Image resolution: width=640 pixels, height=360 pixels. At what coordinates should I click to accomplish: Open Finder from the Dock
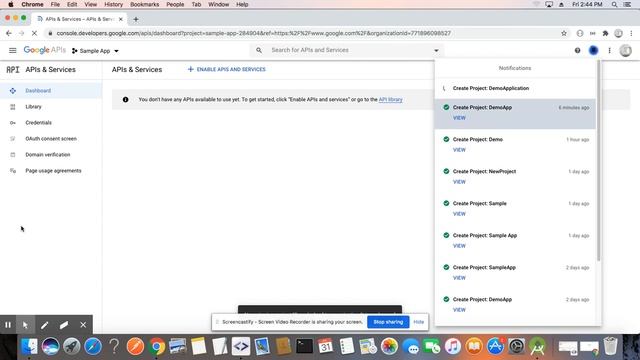point(29,347)
